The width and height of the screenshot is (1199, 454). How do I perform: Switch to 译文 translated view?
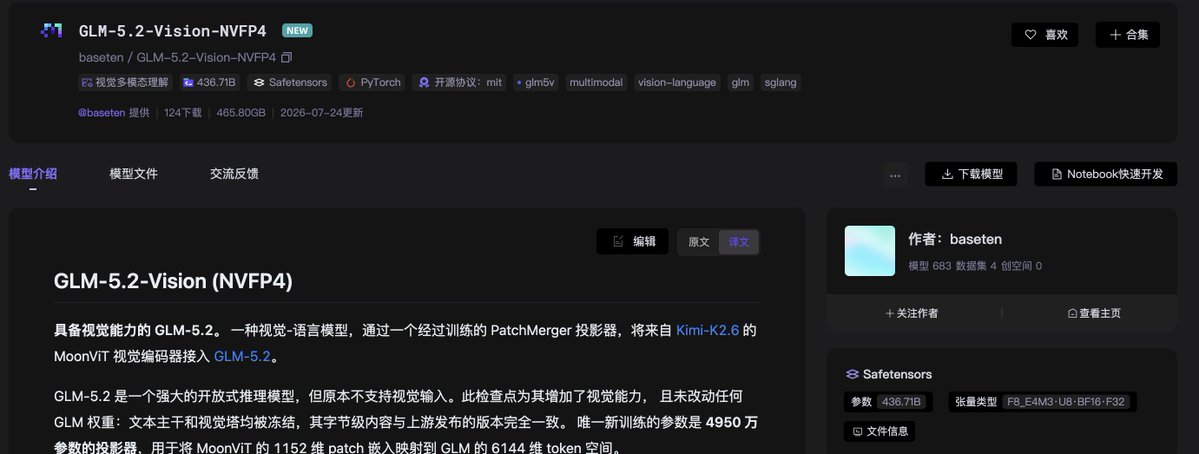pyautogui.click(x=739, y=242)
